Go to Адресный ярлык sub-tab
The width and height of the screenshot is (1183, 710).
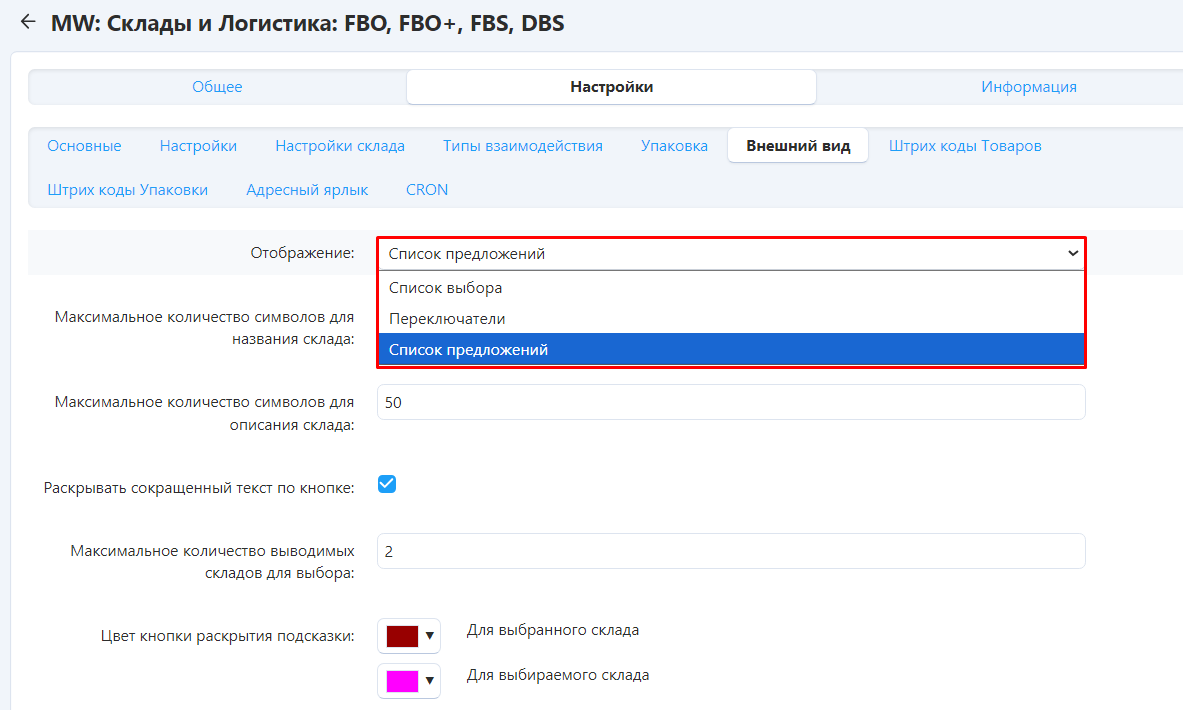(x=307, y=190)
